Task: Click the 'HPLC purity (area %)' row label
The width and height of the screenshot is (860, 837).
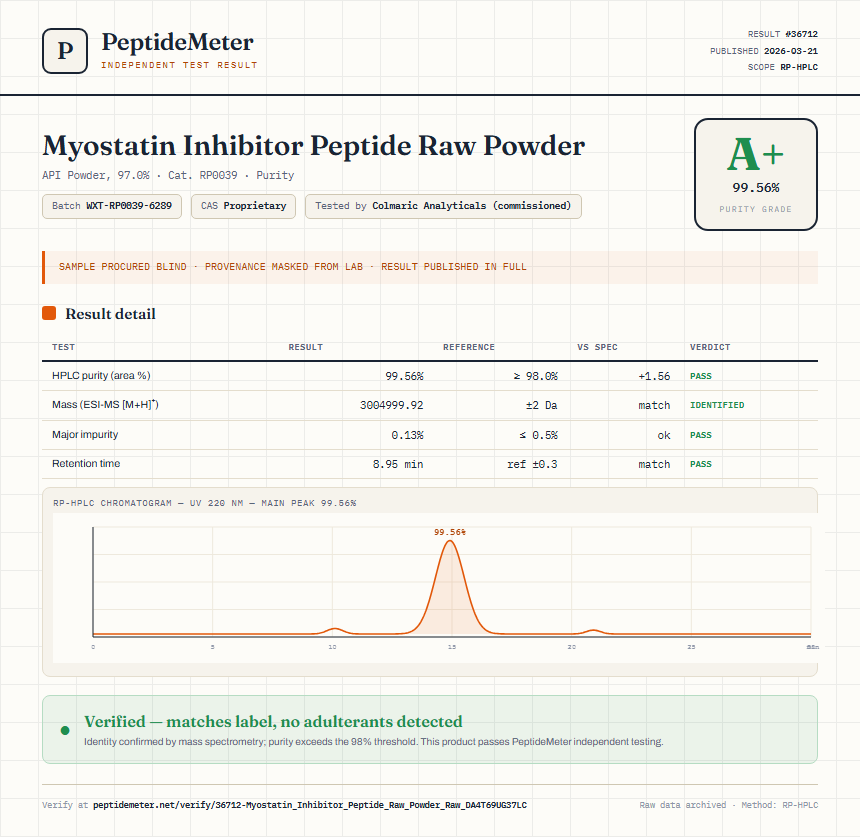Action: [x=101, y=376]
